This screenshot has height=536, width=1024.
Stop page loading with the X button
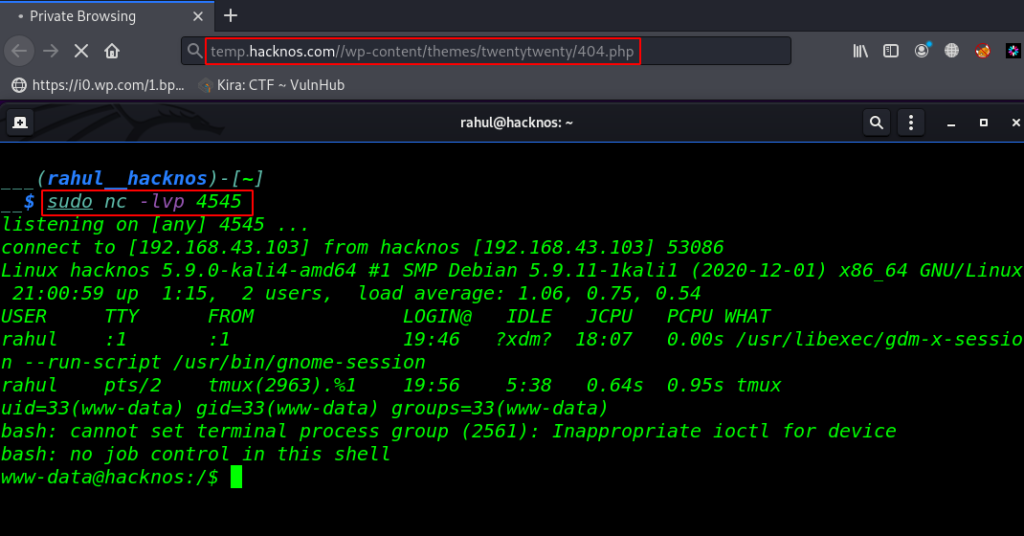[x=81, y=51]
